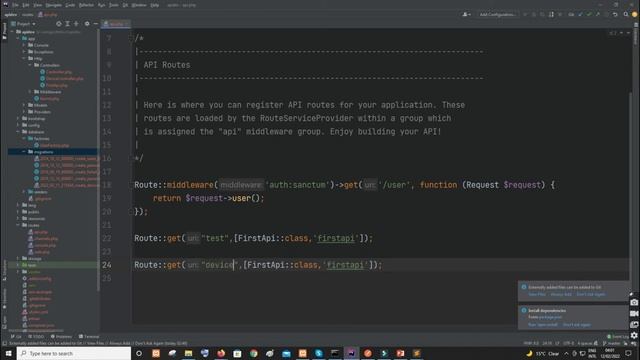
Task: Collapse the app folder in project tree
Action: click(x=18, y=39)
